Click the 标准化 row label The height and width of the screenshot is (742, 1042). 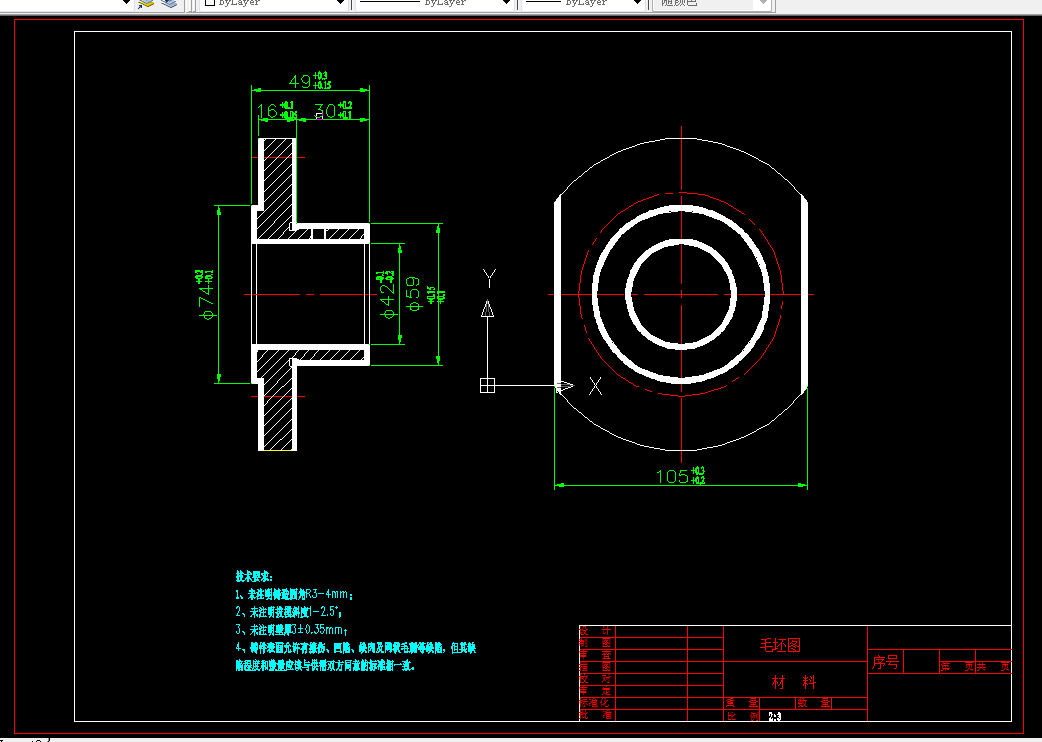click(595, 703)
